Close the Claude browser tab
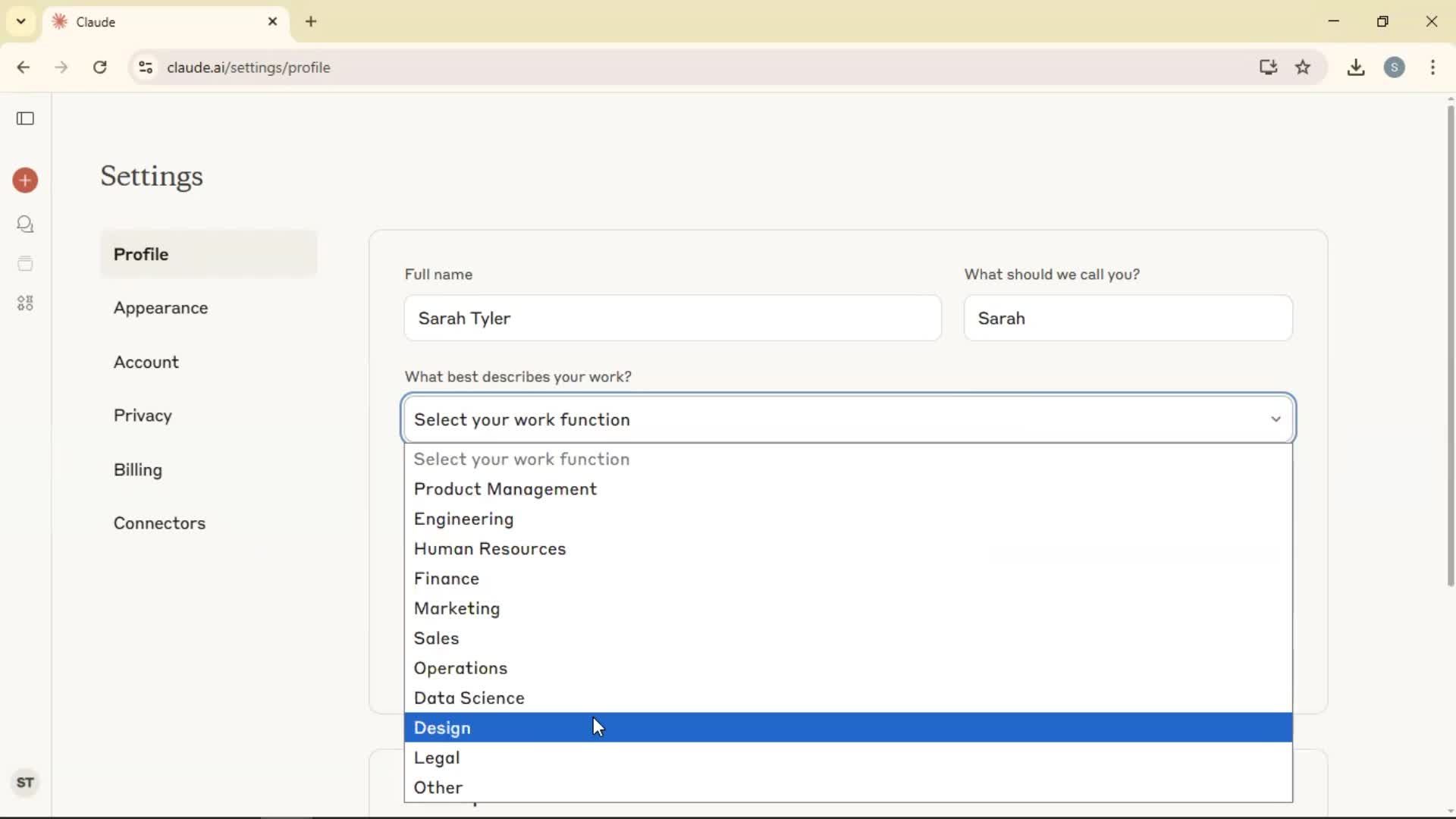This screenshot has height=819, width=1456. click(272, 22)
